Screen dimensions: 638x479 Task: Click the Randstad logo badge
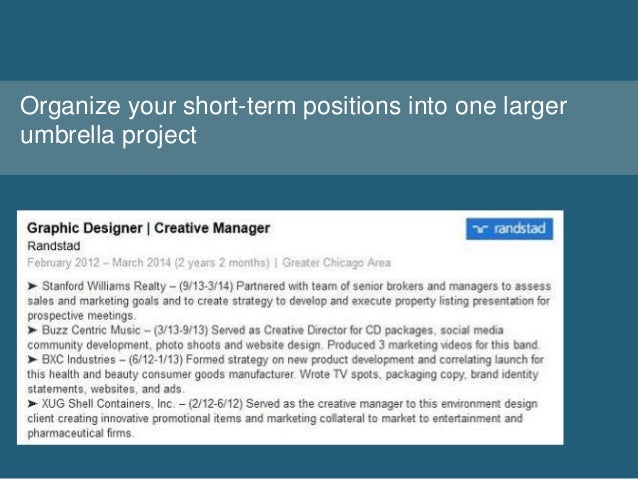click(x=508, y=228)
